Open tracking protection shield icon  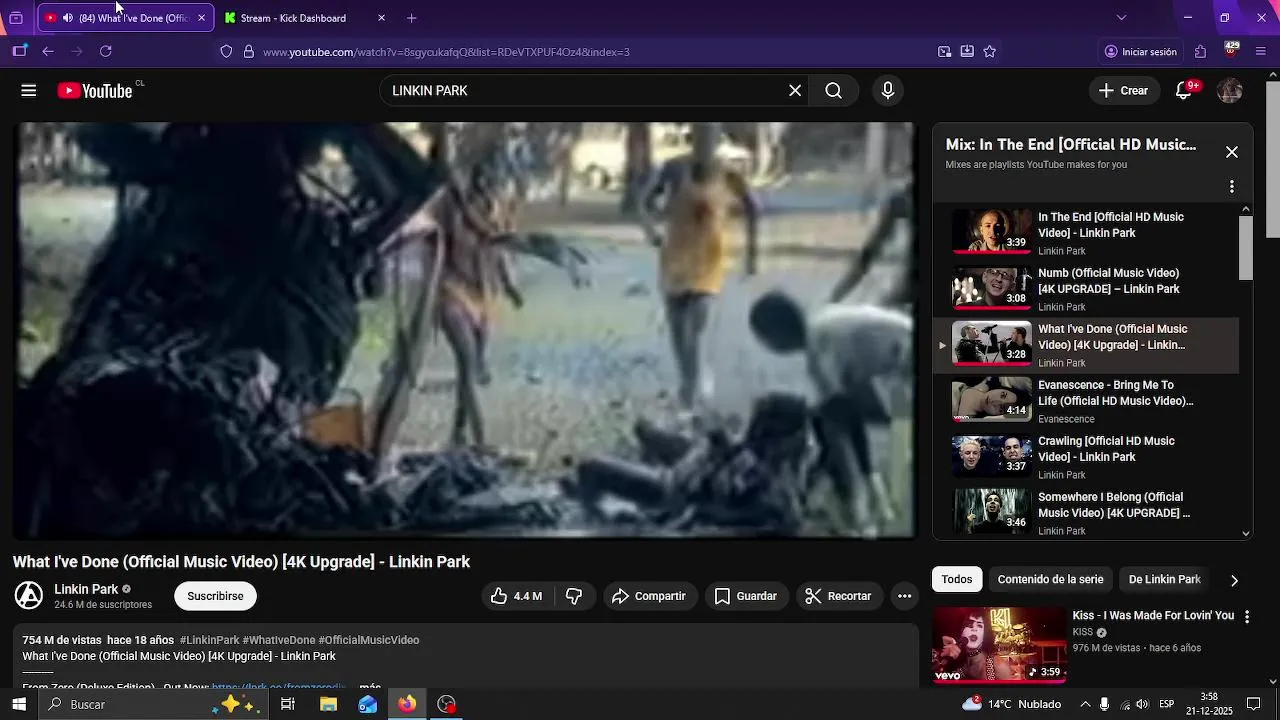coord(226,52)
